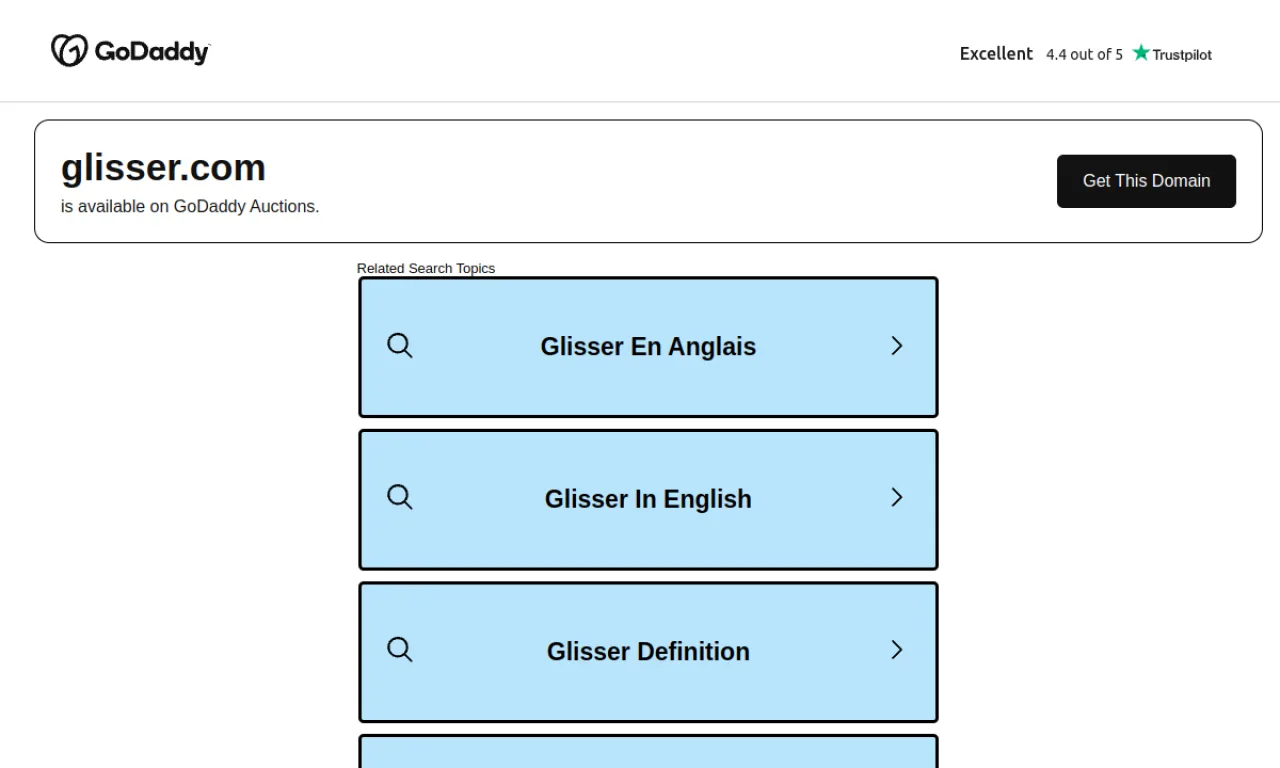The width and height of the screenshot is (1280, 768).
Task: Click search icon beside Glisser In English
Action: 400,498
